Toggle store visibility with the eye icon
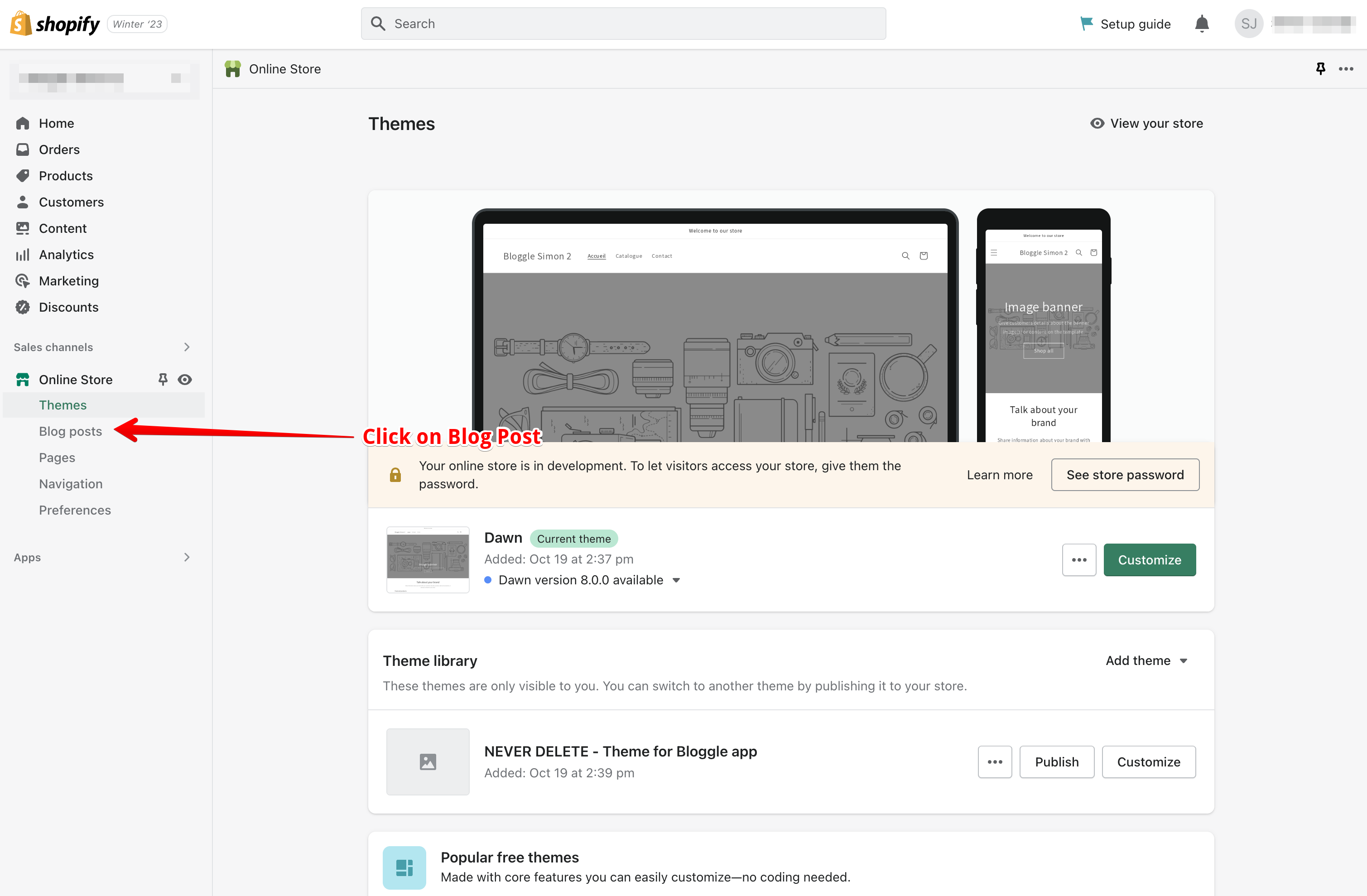Screen dimensions: 1367x896 click(184, 379)
